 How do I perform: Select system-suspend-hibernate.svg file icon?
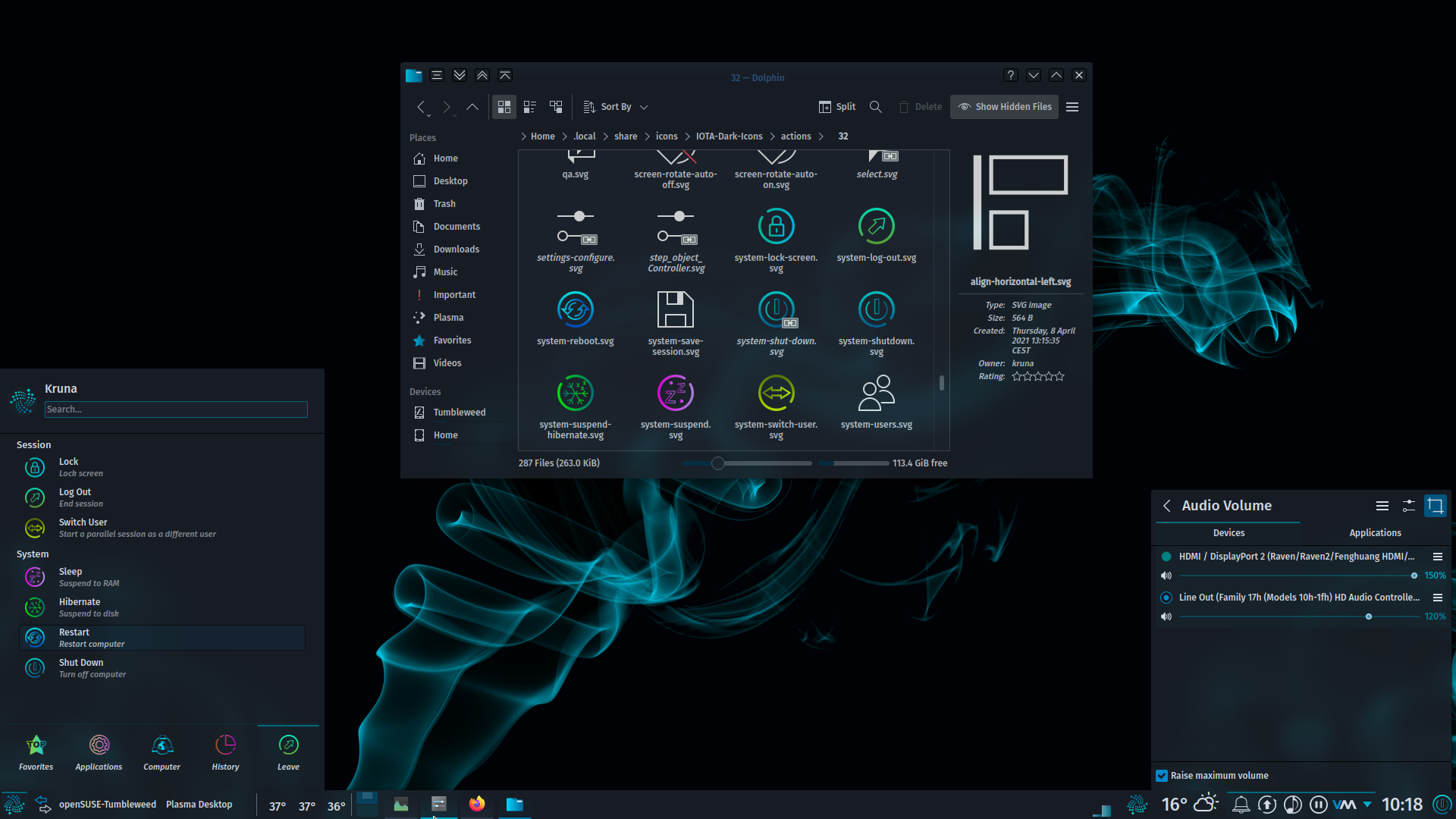pos(576,393)
